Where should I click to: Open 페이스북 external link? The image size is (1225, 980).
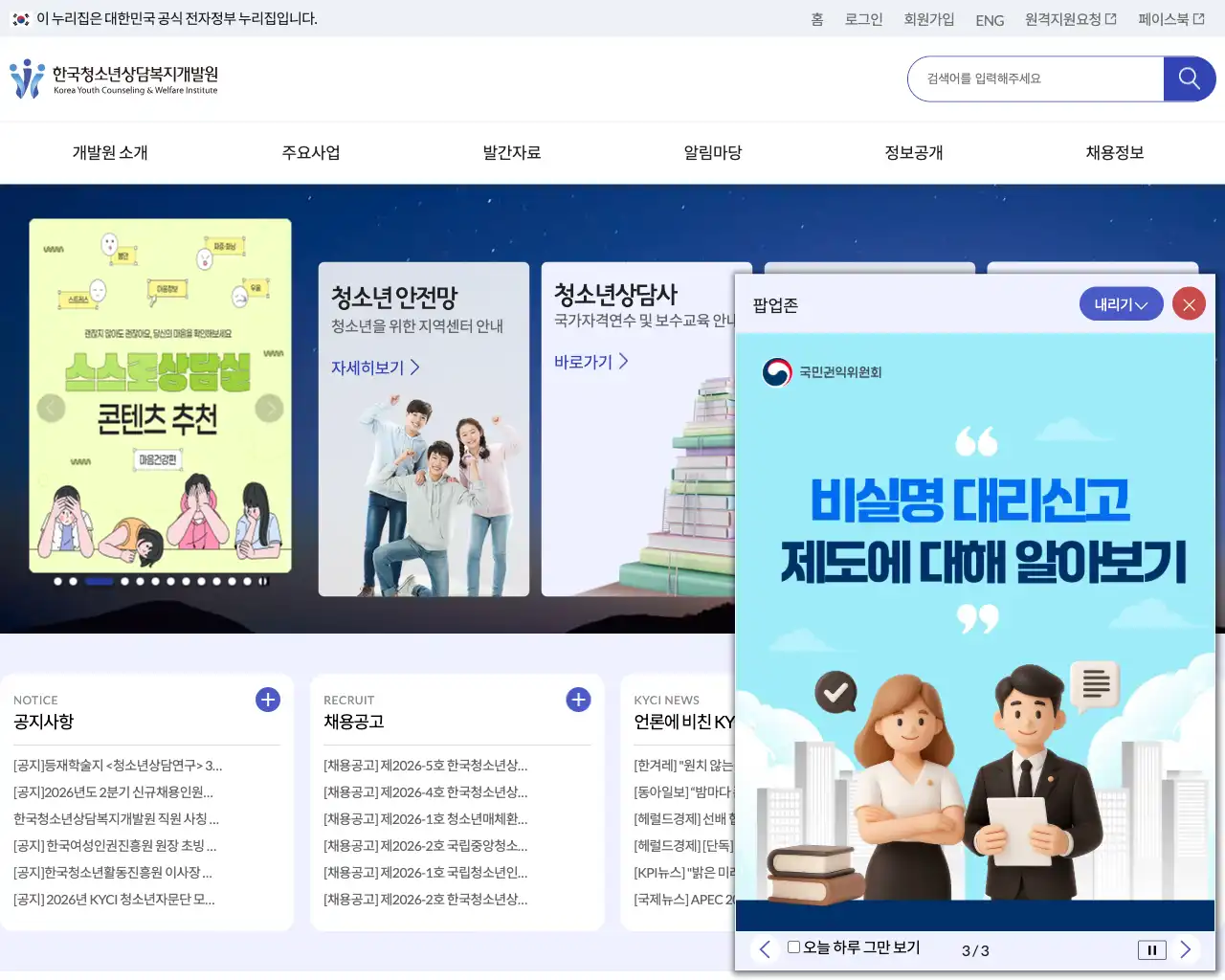(1171, 19)
